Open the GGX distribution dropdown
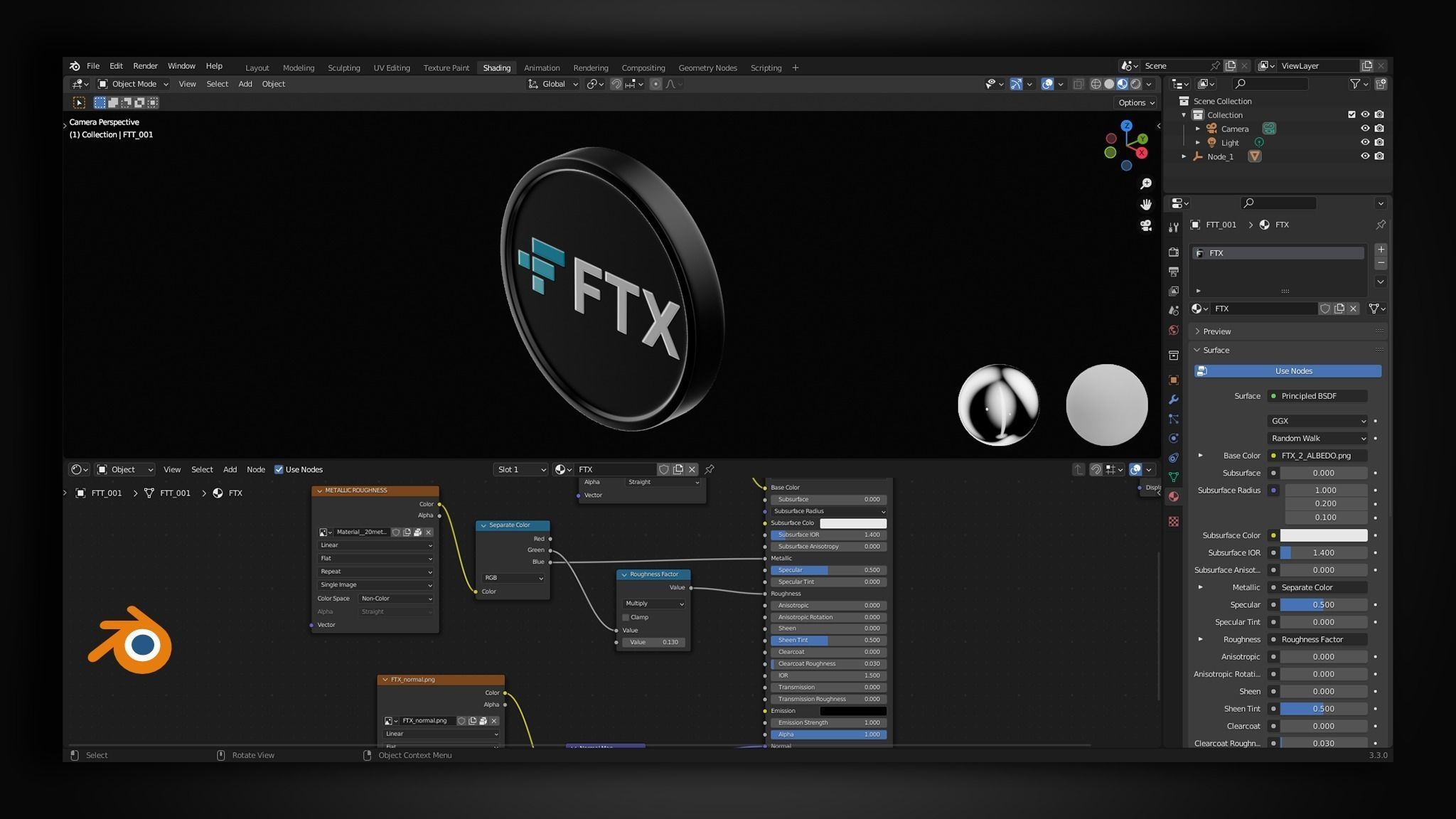The image size is (1456, 819). pyautogui.click(x=1317, y=421)
